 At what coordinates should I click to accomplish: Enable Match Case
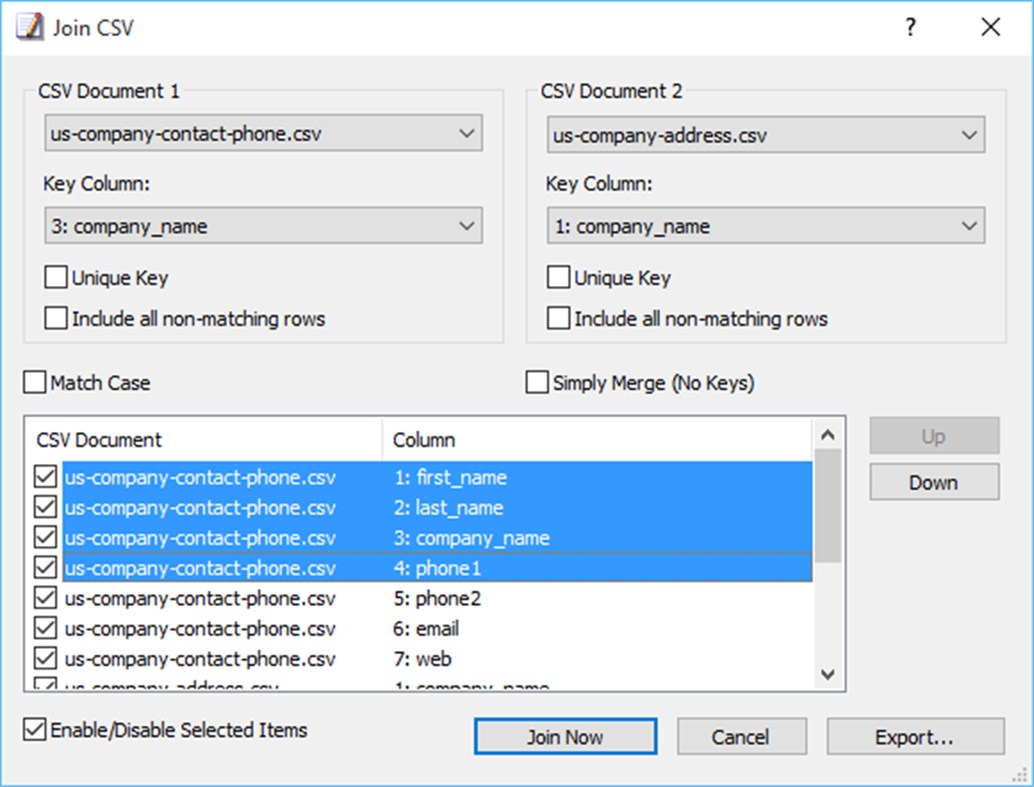[x=34, y=382]
